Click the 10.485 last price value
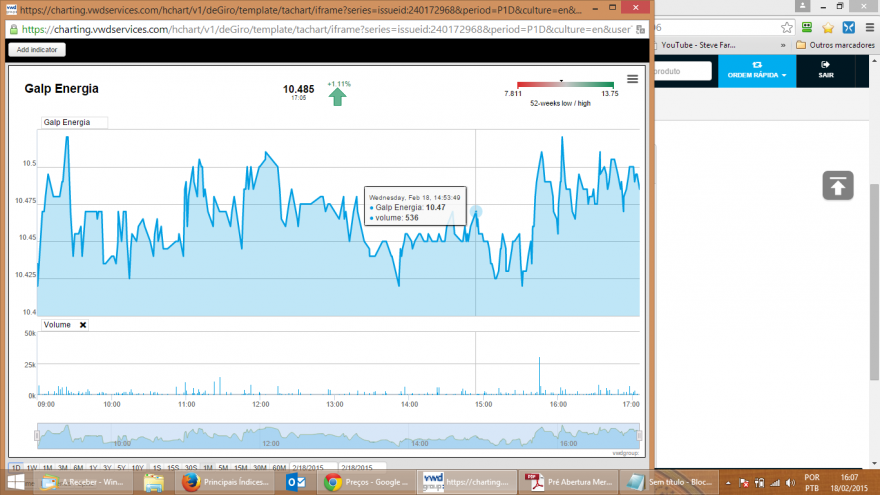This screenshot has width=880, height=495. click(299, 89)
